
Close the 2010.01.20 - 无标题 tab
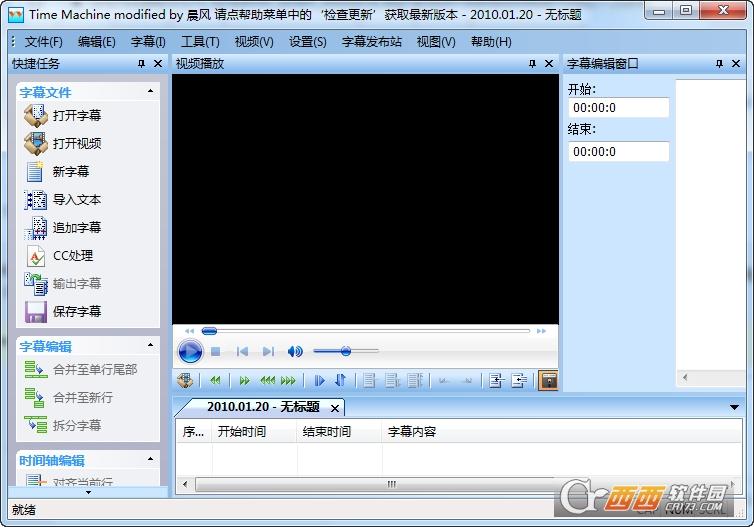(x=335, y=409)
